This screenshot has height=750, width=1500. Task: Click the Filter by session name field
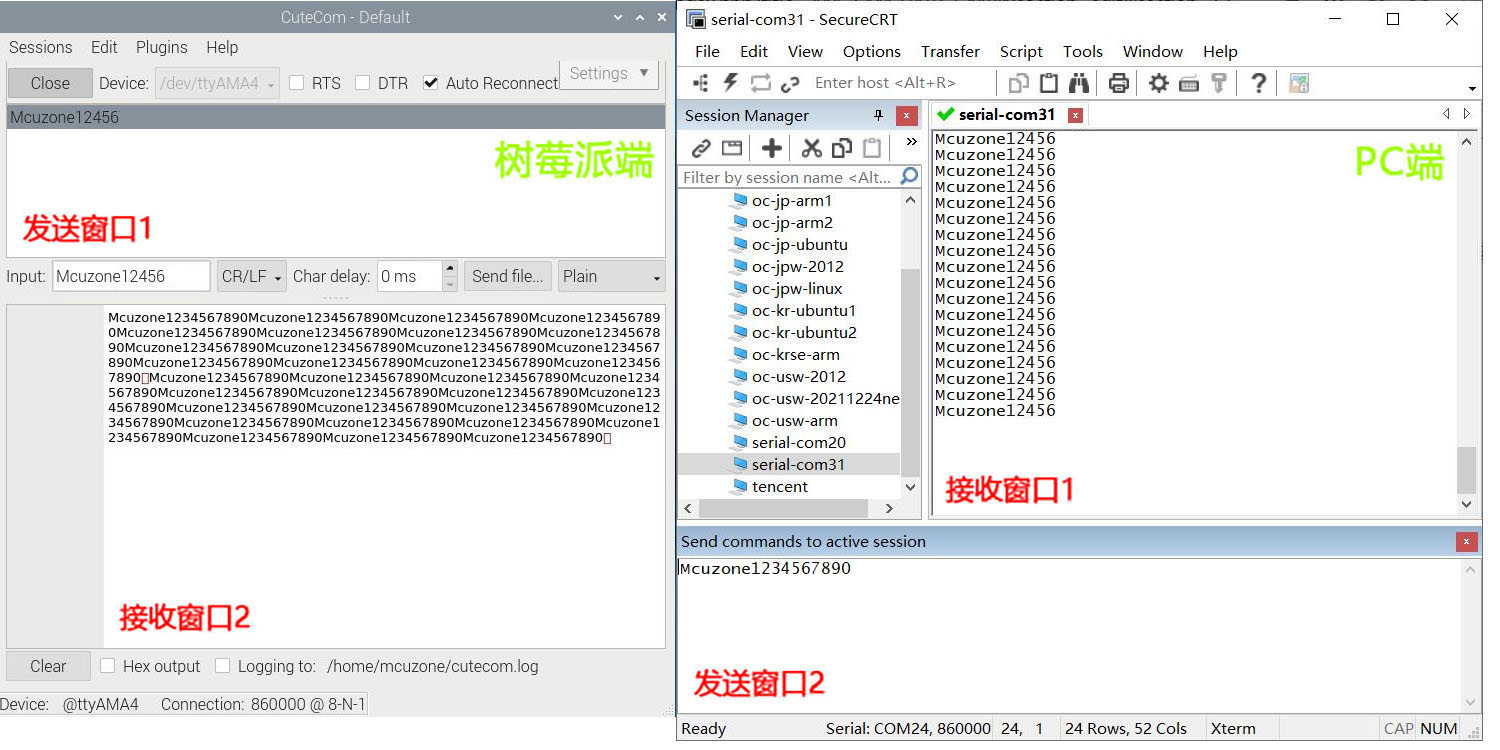coord(789,177)
